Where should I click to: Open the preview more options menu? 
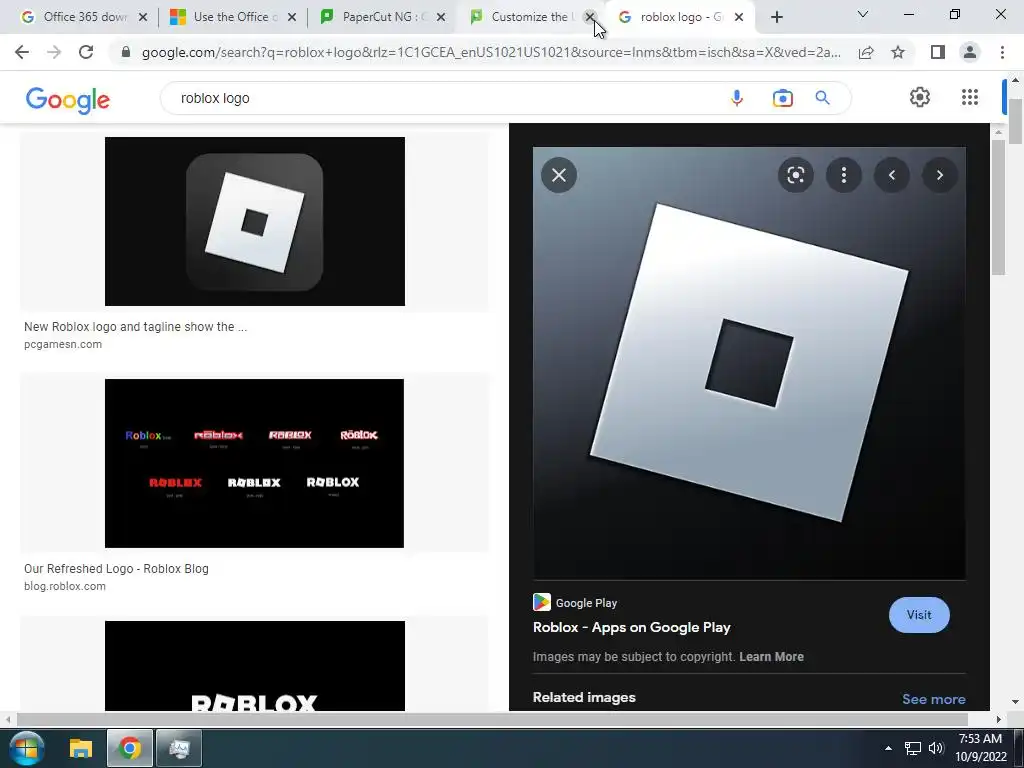click(x=844, y=175)
